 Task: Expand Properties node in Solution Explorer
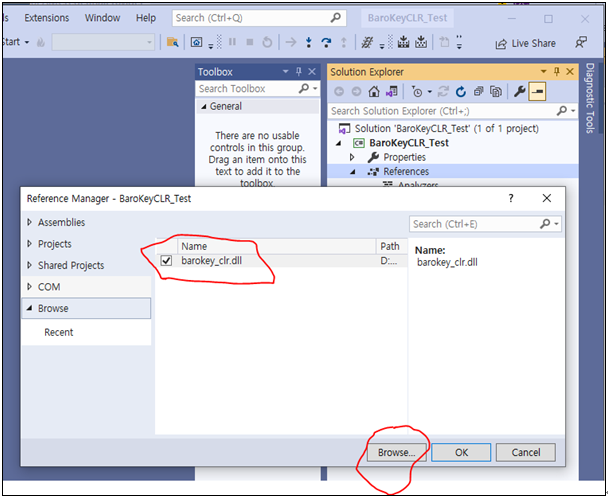coord(352,157)
